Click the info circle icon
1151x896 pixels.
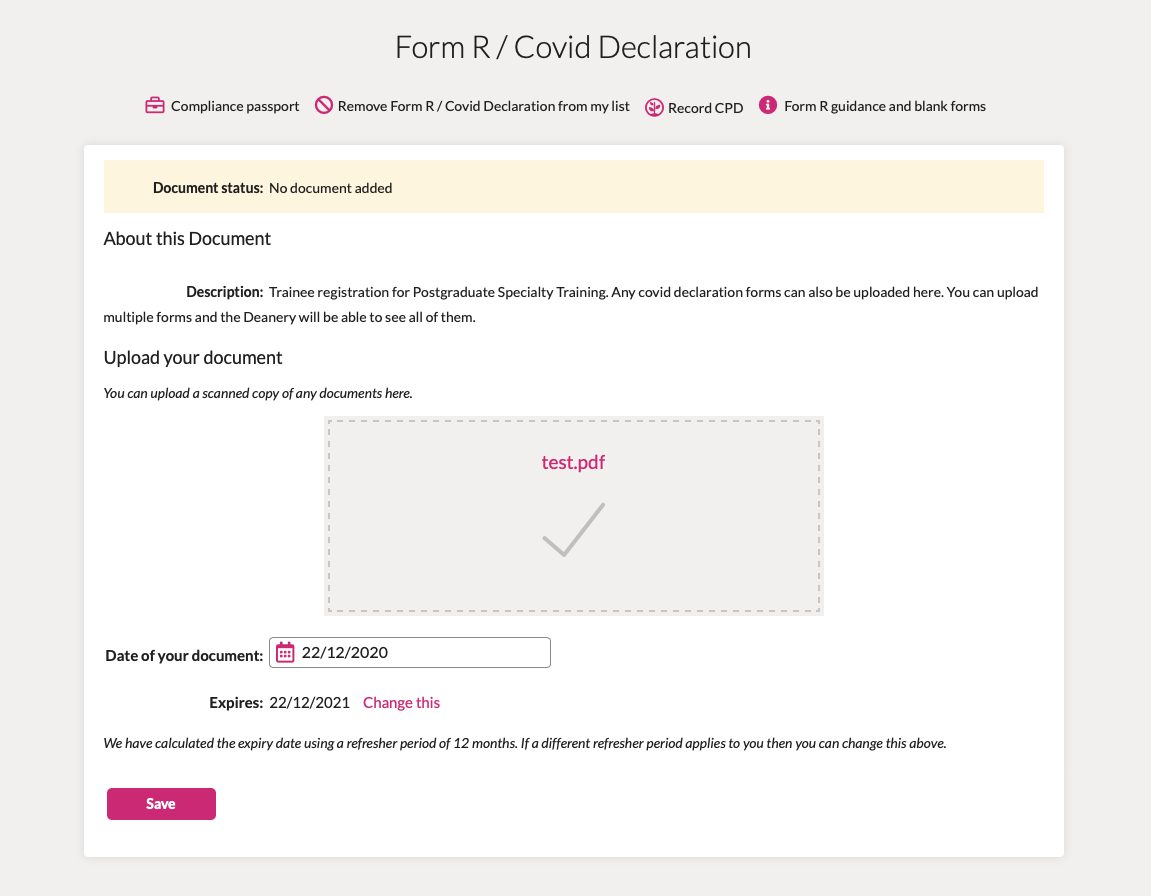pyautogui.click(x=768, y=105)
